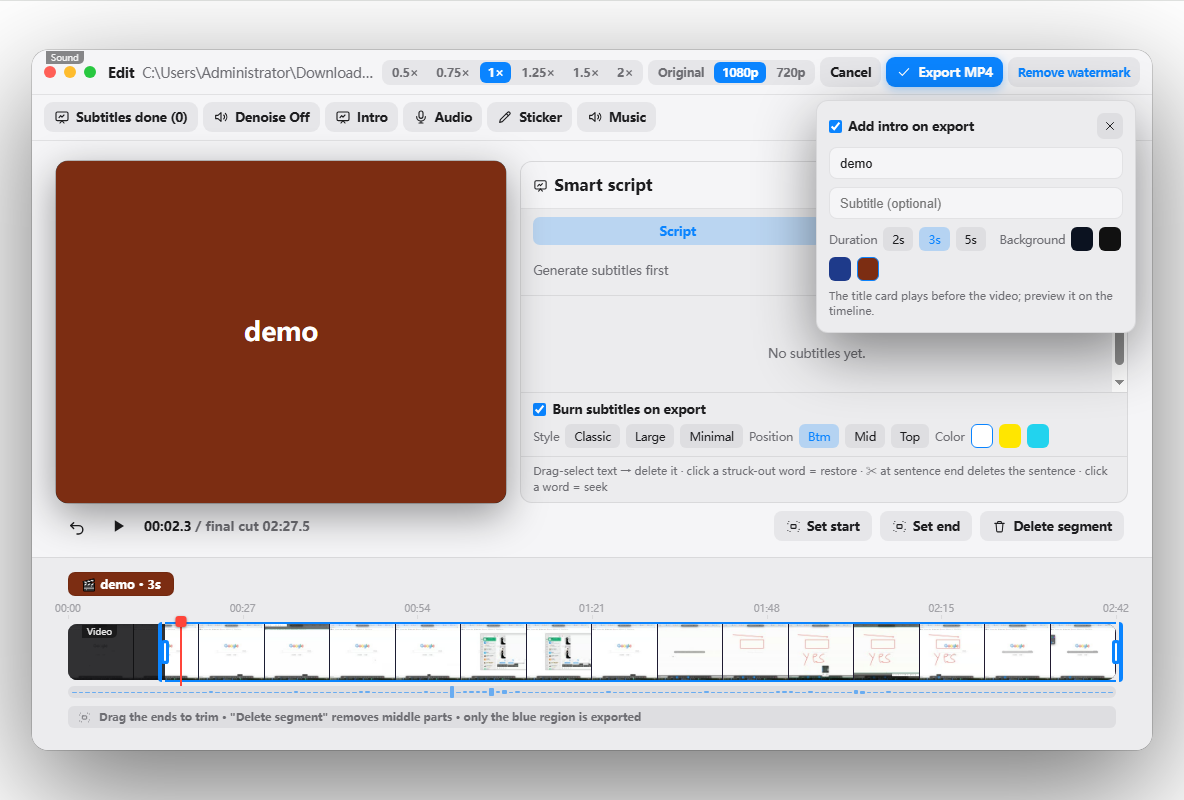Click Set start button
This screenshot has width=1184, height=800.
click(823, 527)
